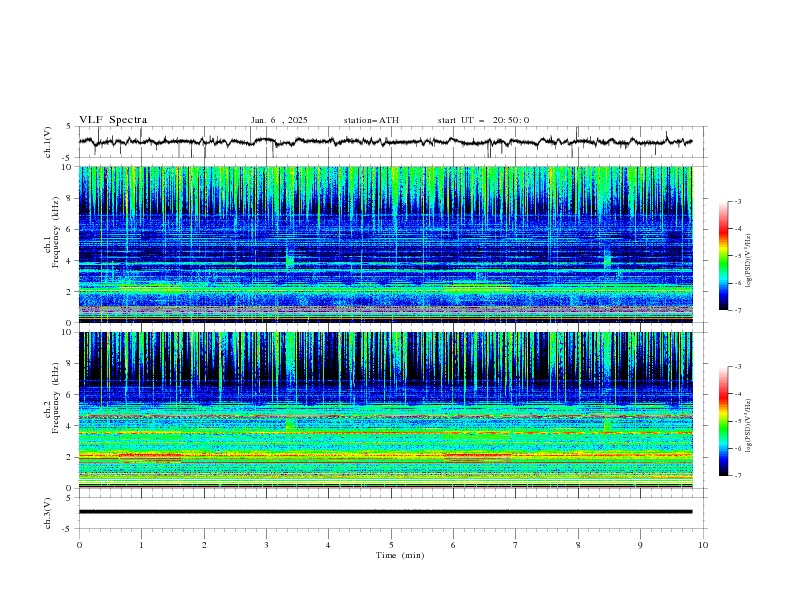Click the "station=ATH" label

coord(371,120)
